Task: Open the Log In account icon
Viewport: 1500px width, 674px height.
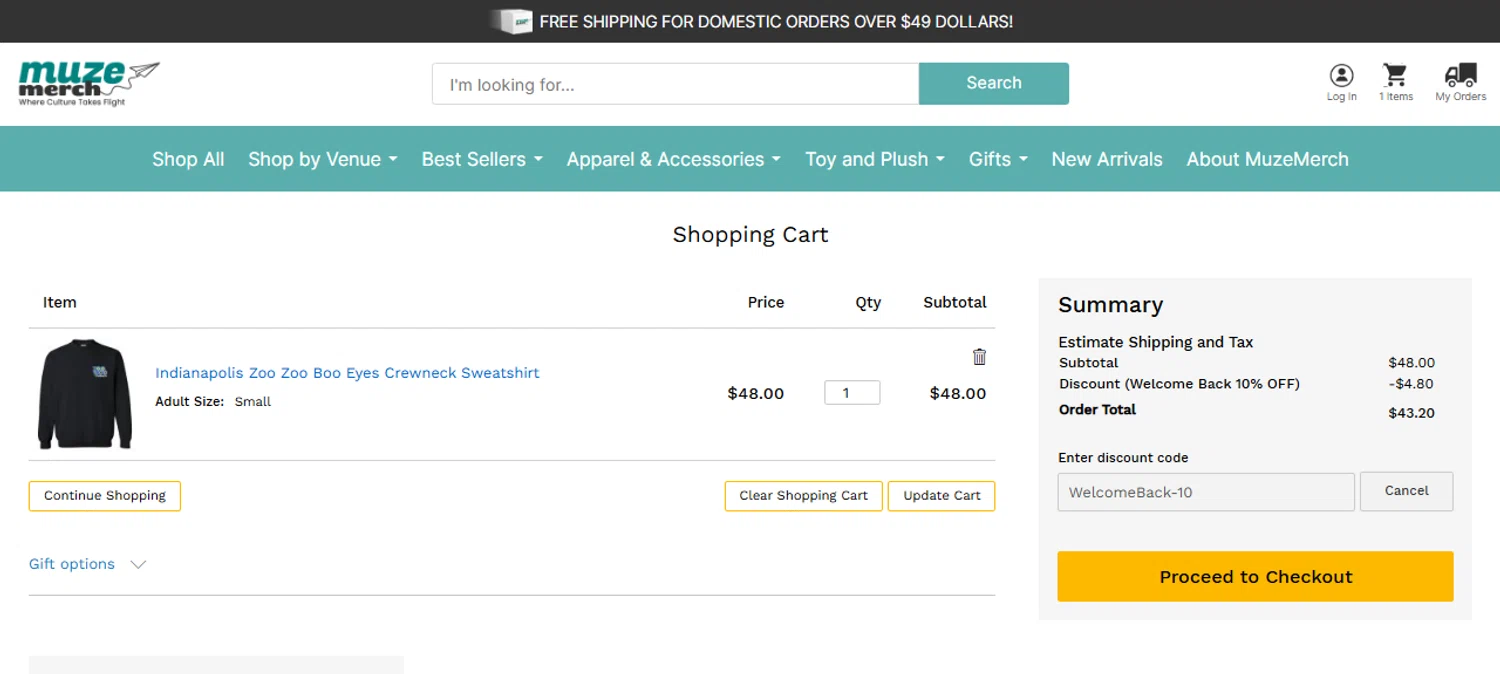Action: 1341,77
